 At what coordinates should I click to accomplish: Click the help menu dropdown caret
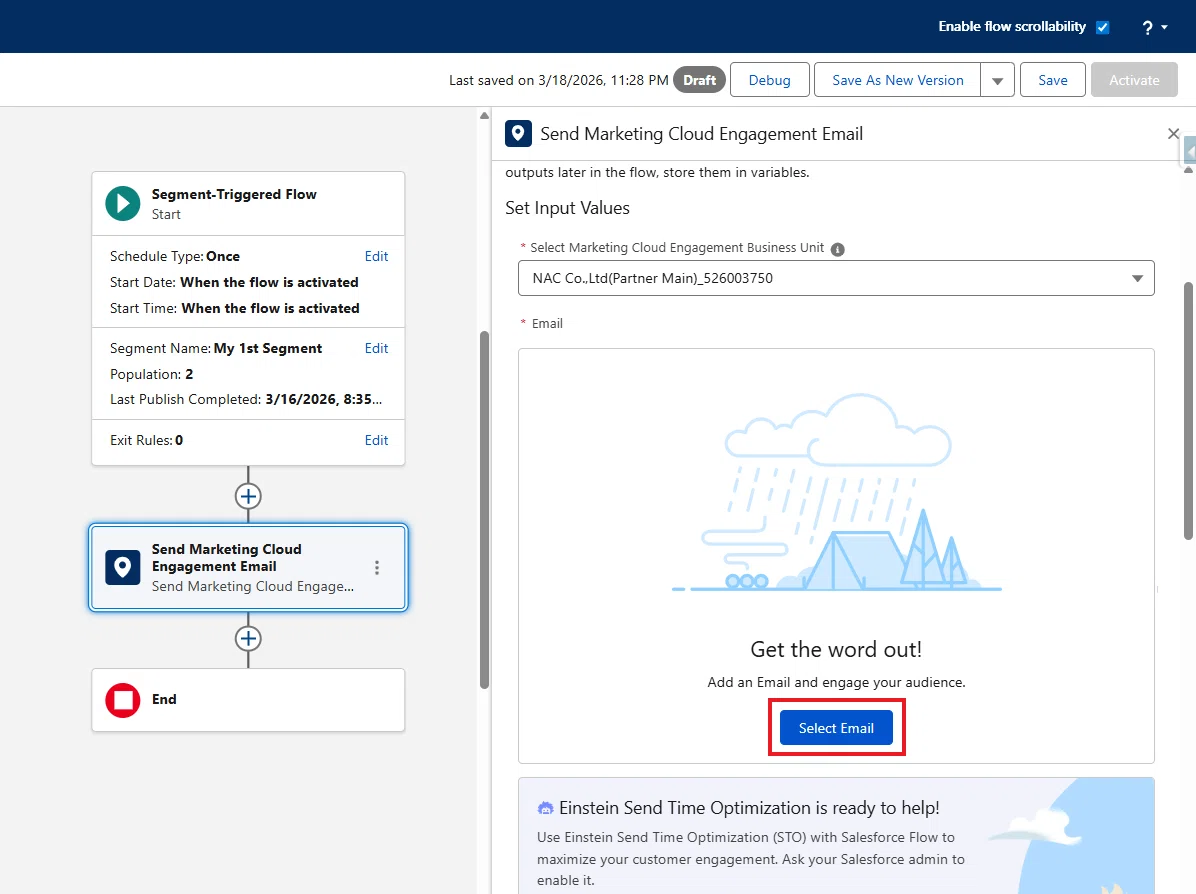(x=1165, y=27)
